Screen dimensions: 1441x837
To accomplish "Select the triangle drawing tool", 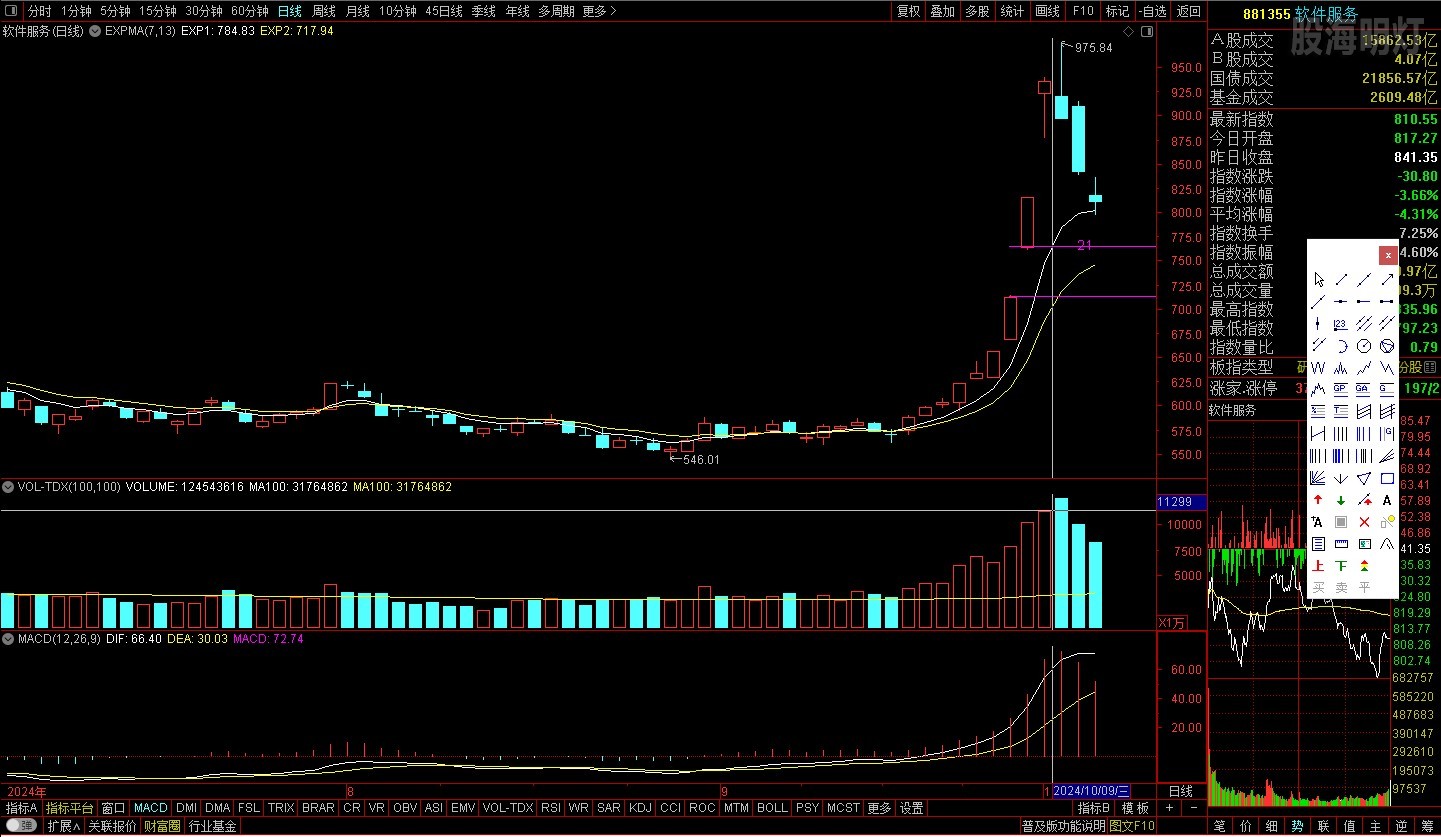I will click(1364, 477).
